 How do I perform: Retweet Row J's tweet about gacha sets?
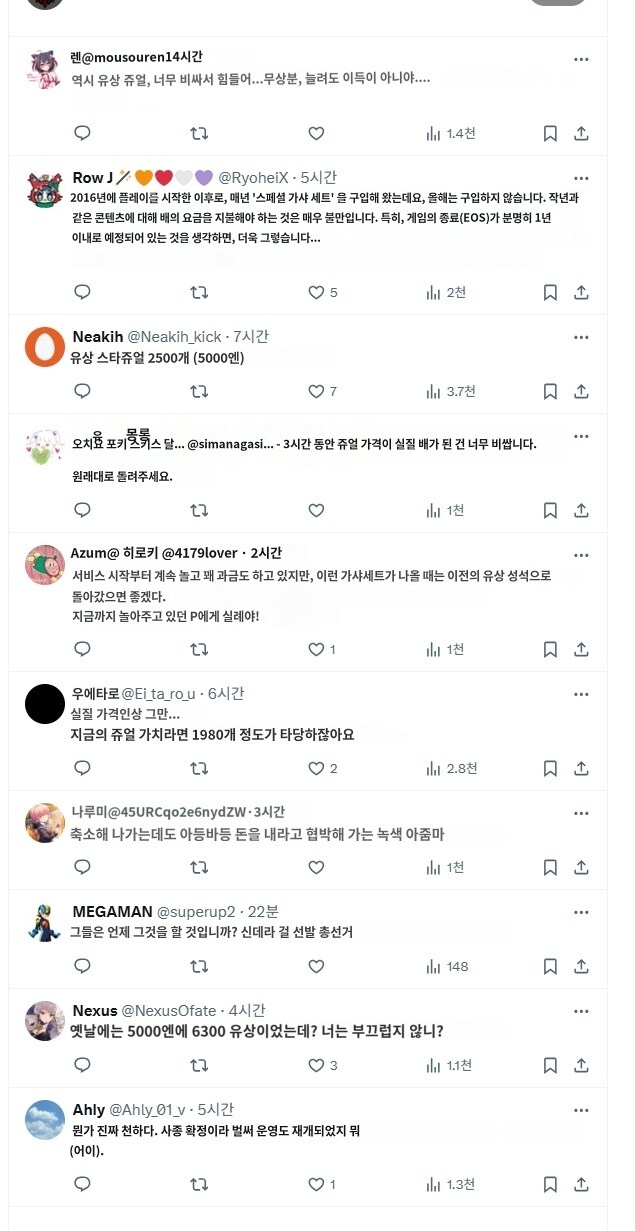coord(199,293)
